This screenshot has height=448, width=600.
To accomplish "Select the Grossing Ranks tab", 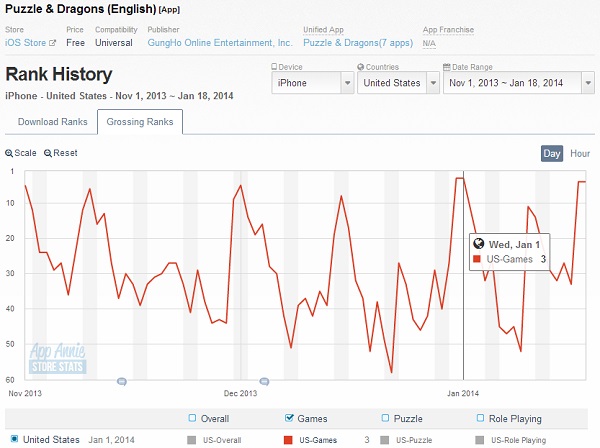I will (140, 122).
